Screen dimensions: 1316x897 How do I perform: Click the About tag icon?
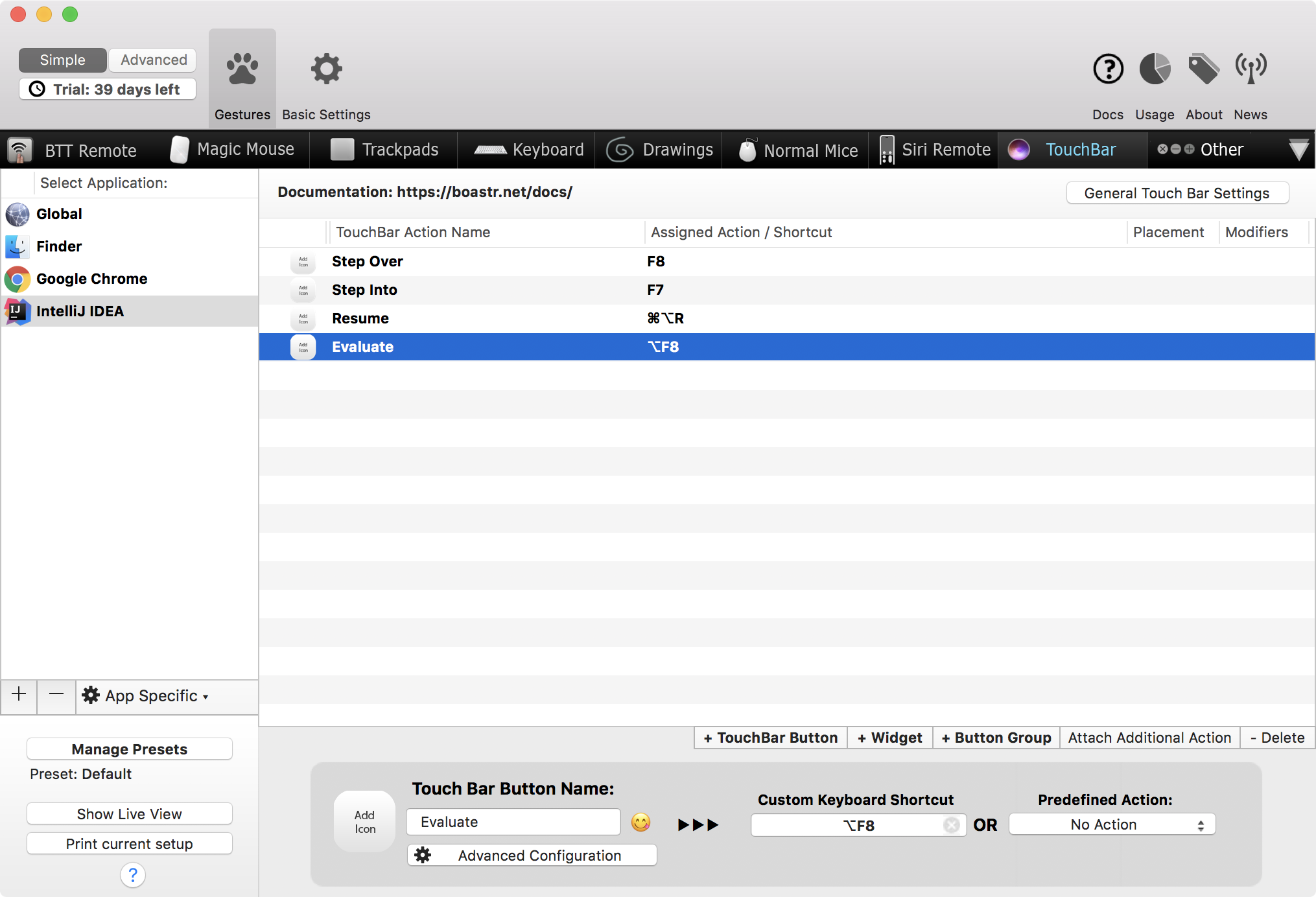(1203, 69)
